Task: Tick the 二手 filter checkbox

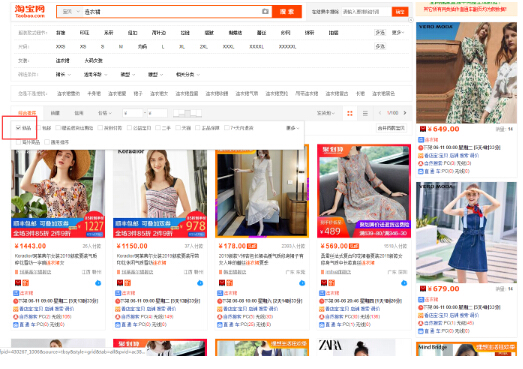Action: (x=158, y=128)
